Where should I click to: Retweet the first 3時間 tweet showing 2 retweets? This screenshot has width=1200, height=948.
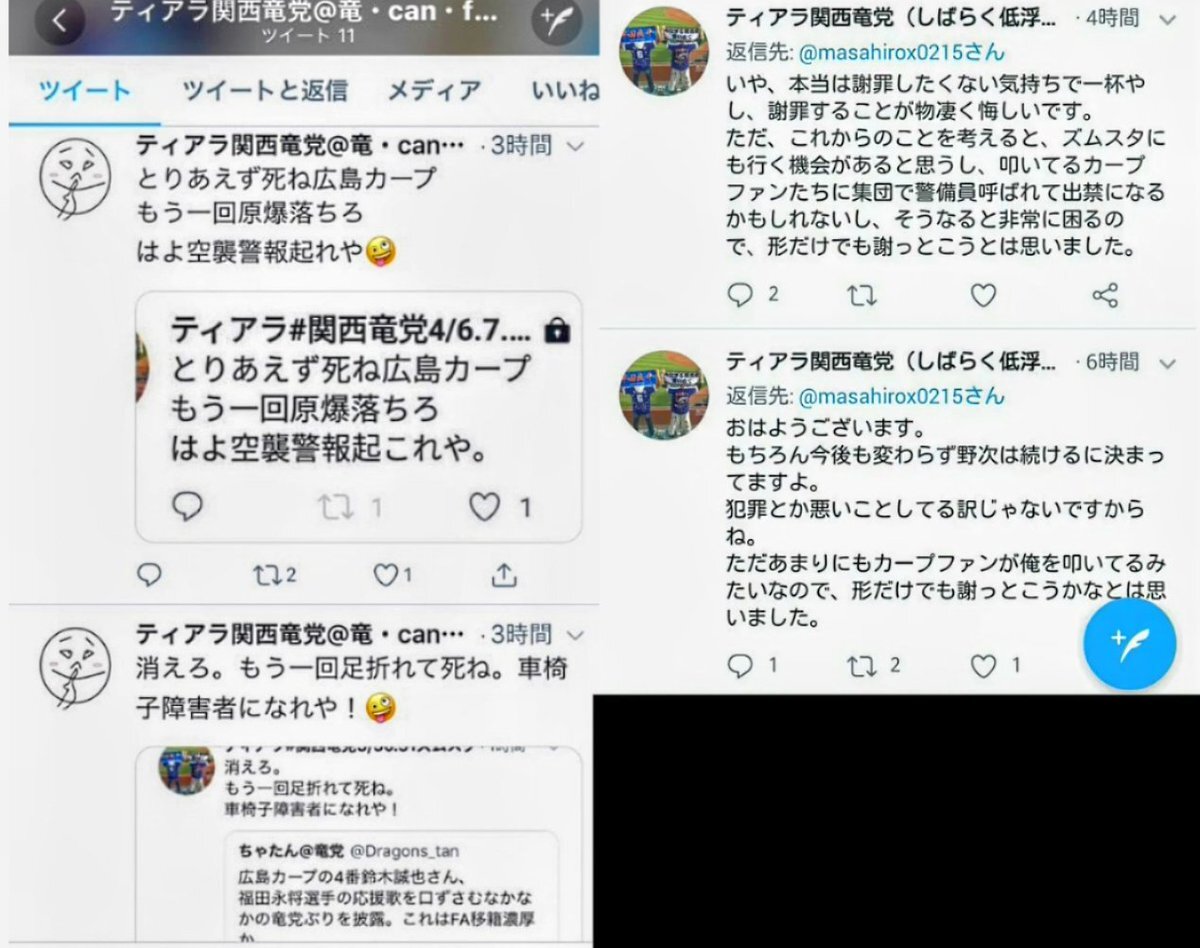274,574
